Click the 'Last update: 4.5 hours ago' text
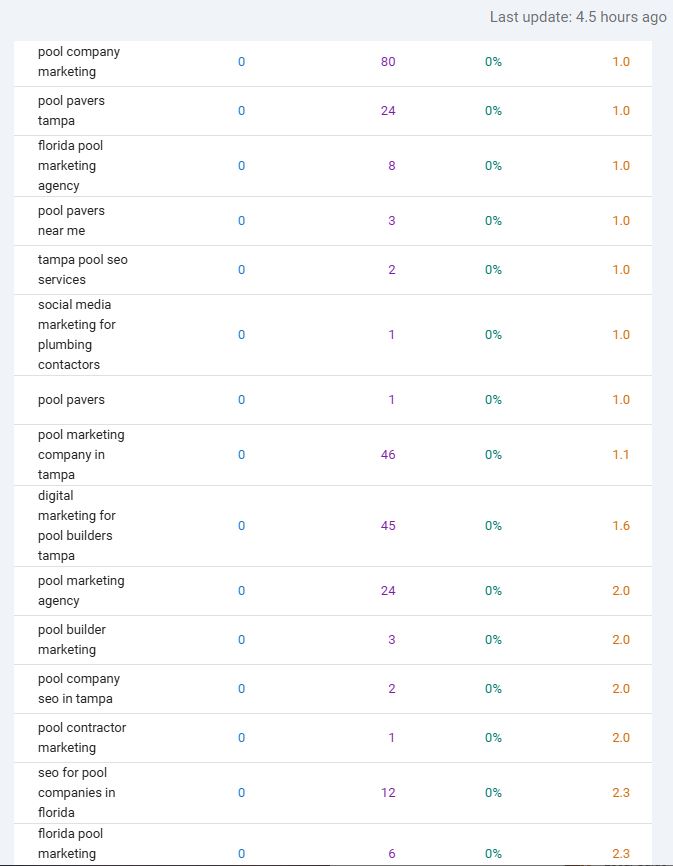 tap(571, 16)
